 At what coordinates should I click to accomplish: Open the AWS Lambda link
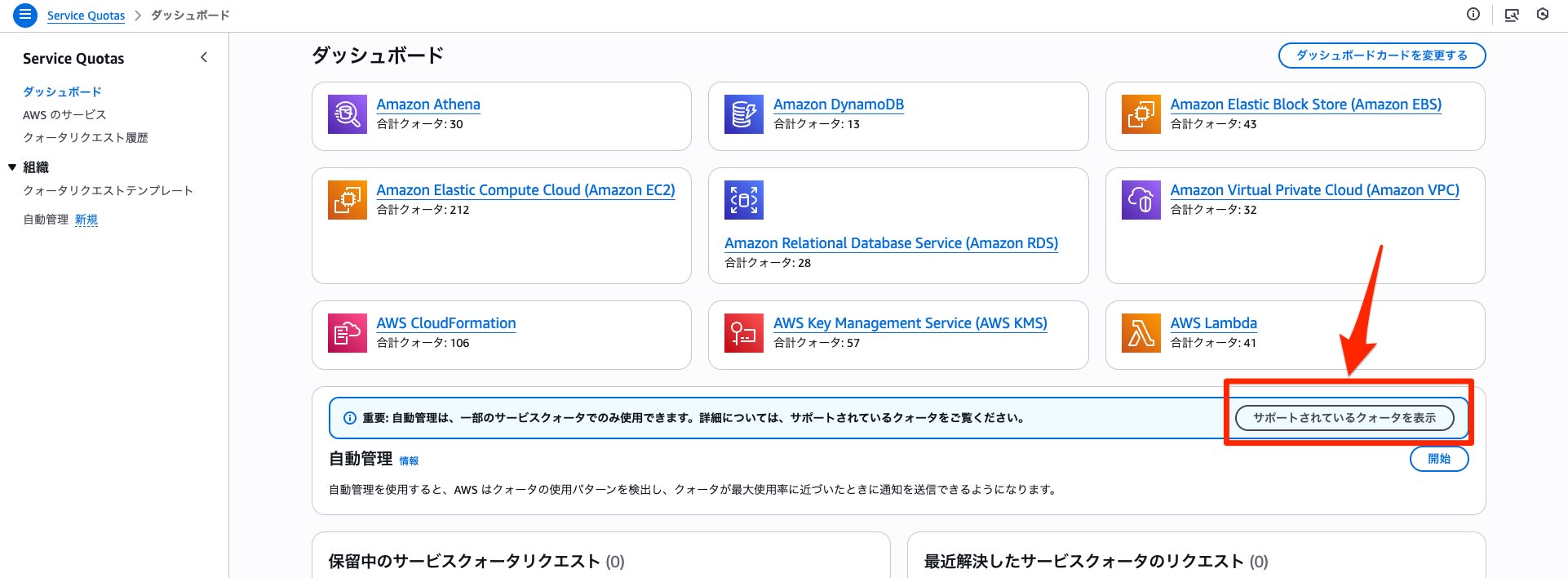(x=1214, y=323)
